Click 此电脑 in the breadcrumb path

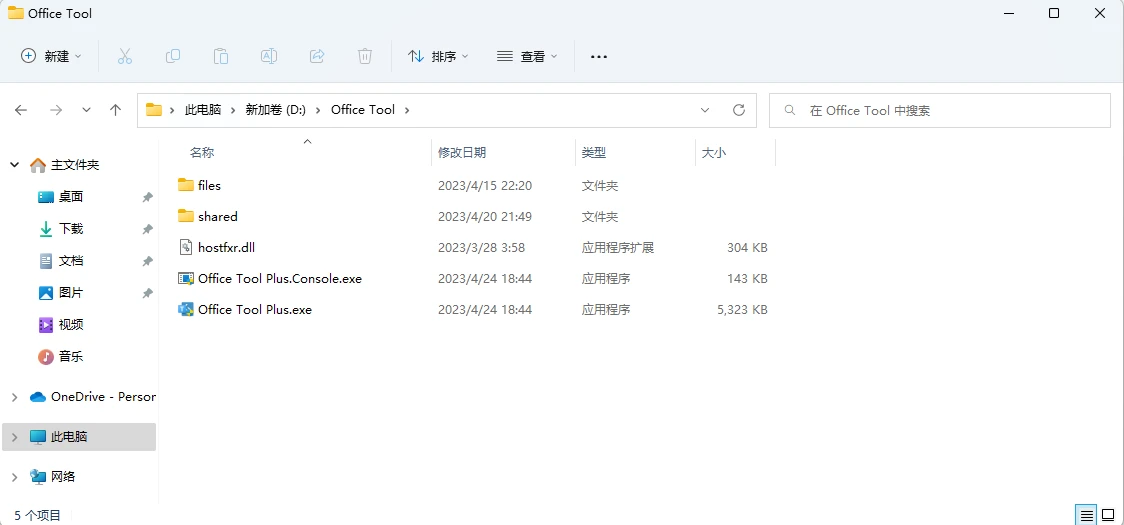[203, 110]
